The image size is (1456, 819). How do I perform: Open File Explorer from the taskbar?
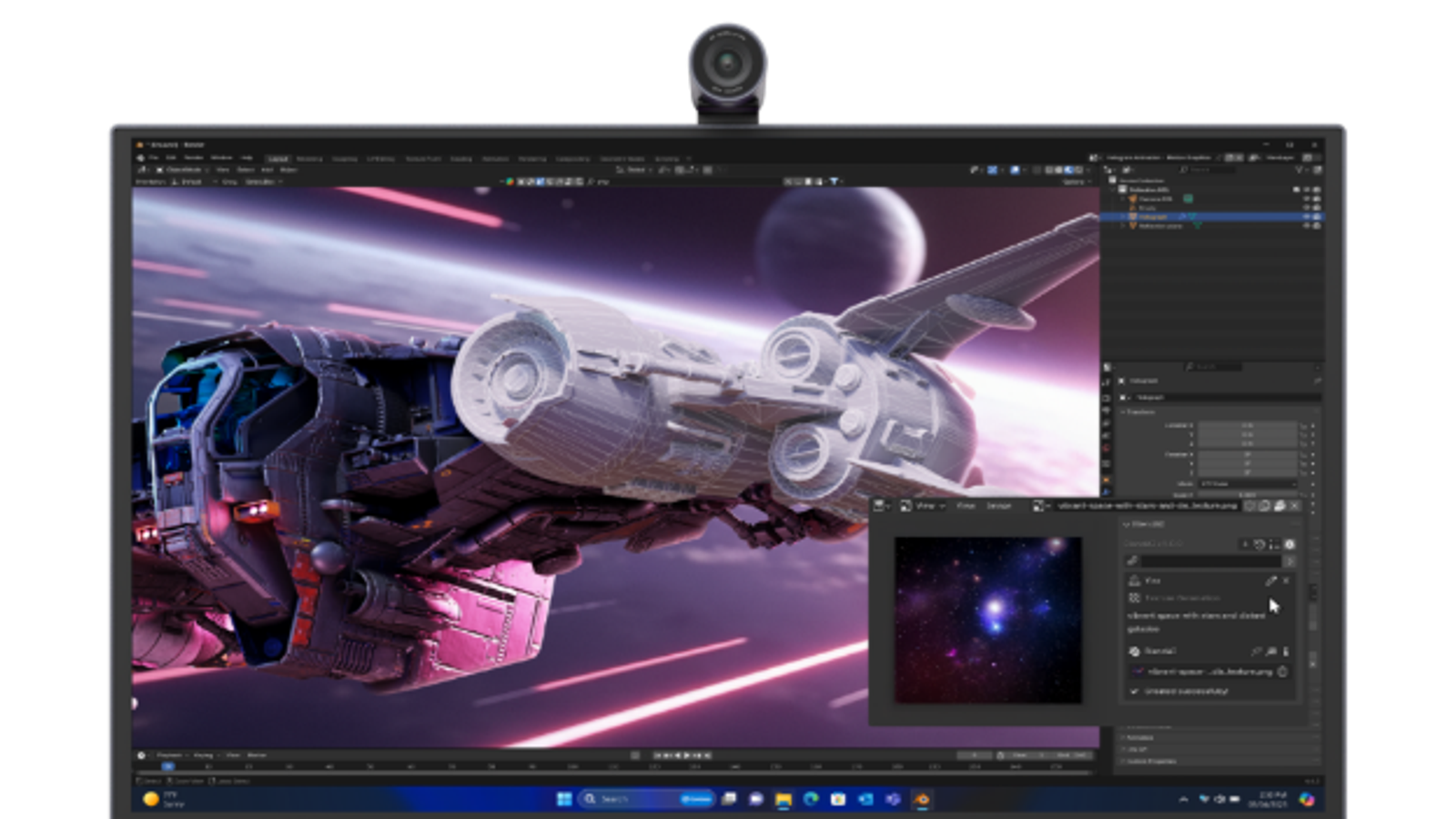[x=784, y=800]
